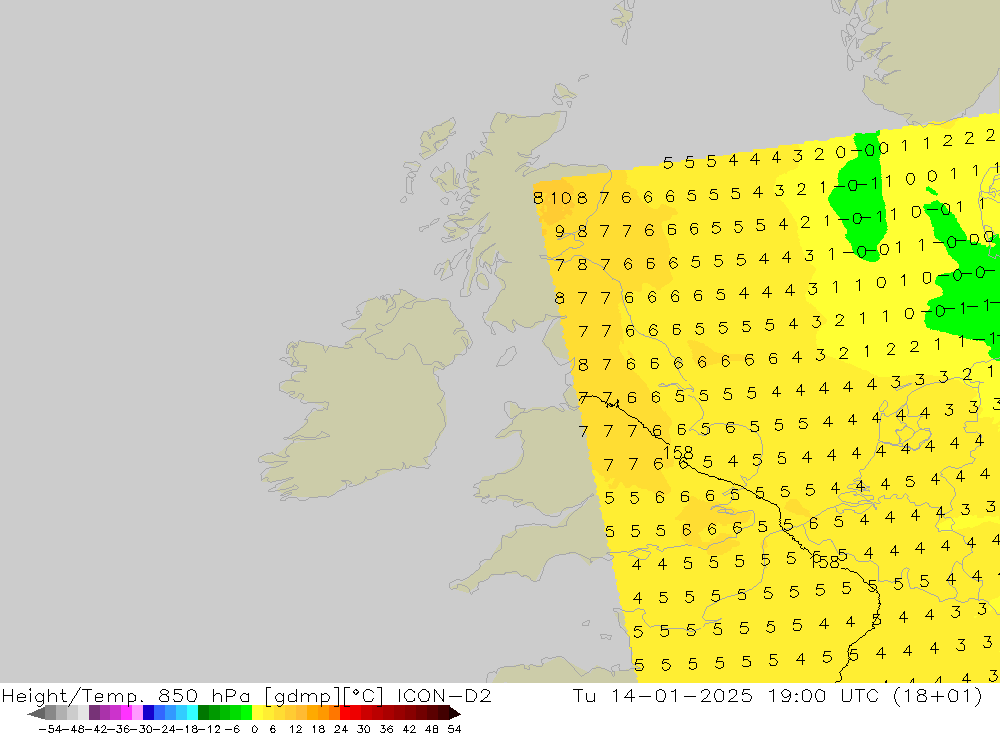Select the dark purple swatch in the colorbar
The height and width of the screenshot is (733, 1000).
(x=94, y=713)
